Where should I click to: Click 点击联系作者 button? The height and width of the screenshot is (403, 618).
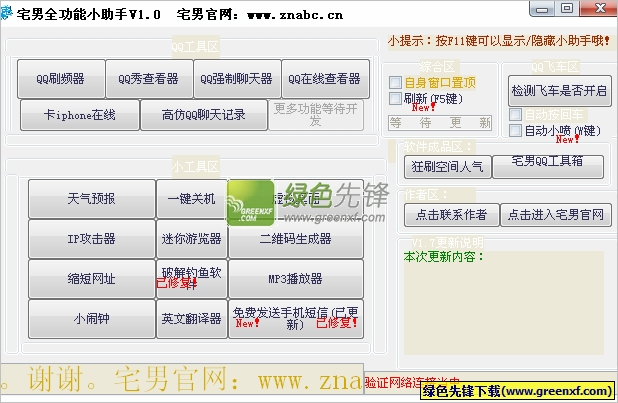point(452,215)
